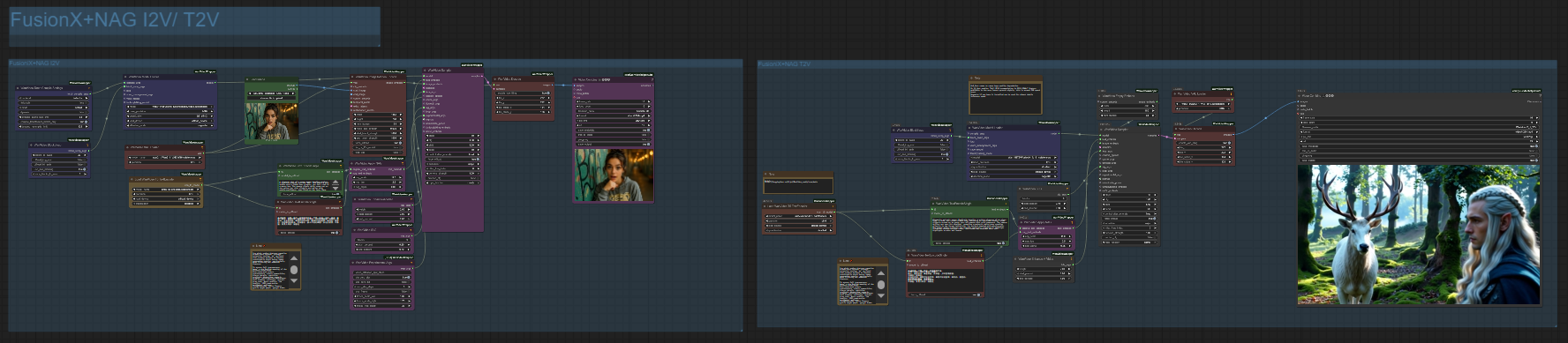Select the T2V T5 TextEncoder loader node
Viewport: 1568px width, 343px height.
tap(798, 219)
